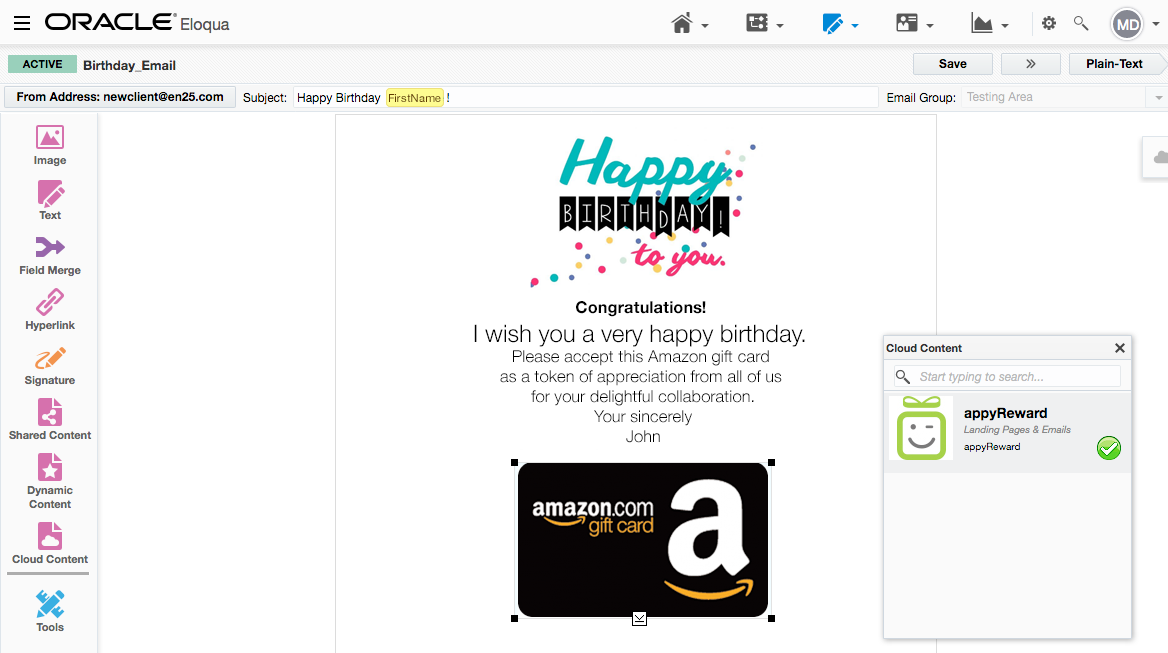Click the Cloud Content search magnifier icon

click(x=903, y=377)
